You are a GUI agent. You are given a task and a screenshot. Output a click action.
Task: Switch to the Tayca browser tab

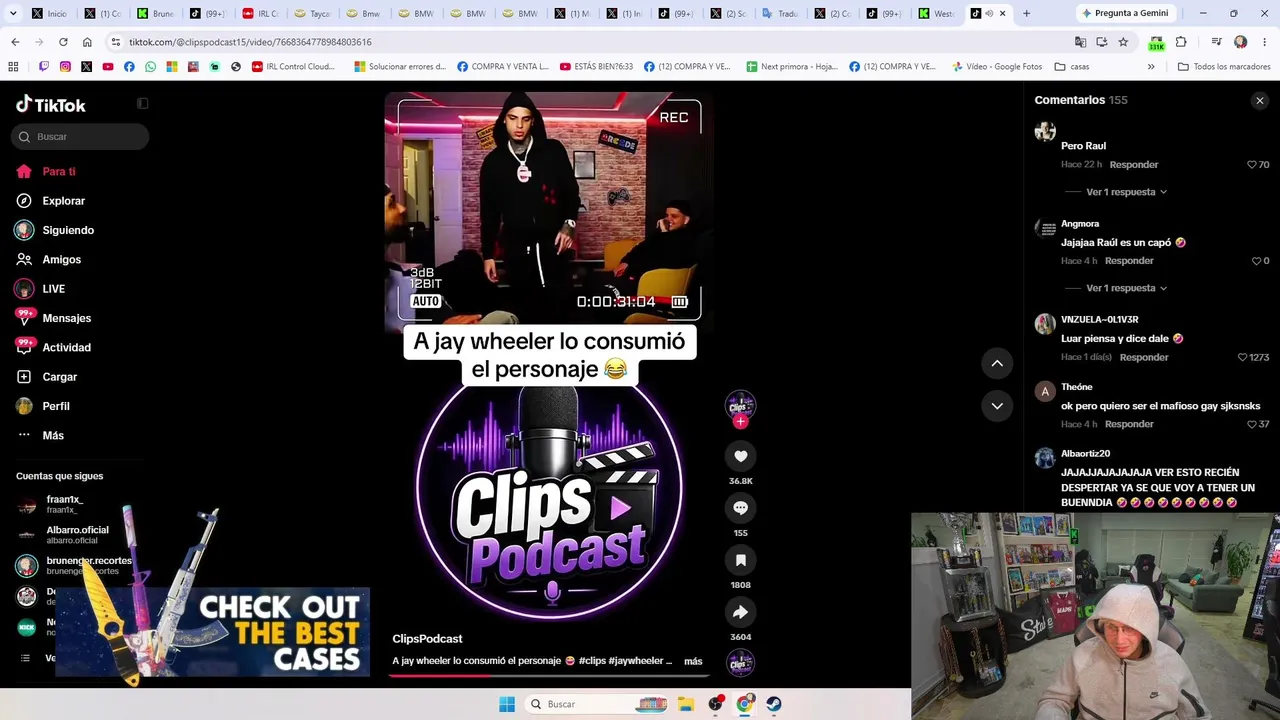coord(312,14)
